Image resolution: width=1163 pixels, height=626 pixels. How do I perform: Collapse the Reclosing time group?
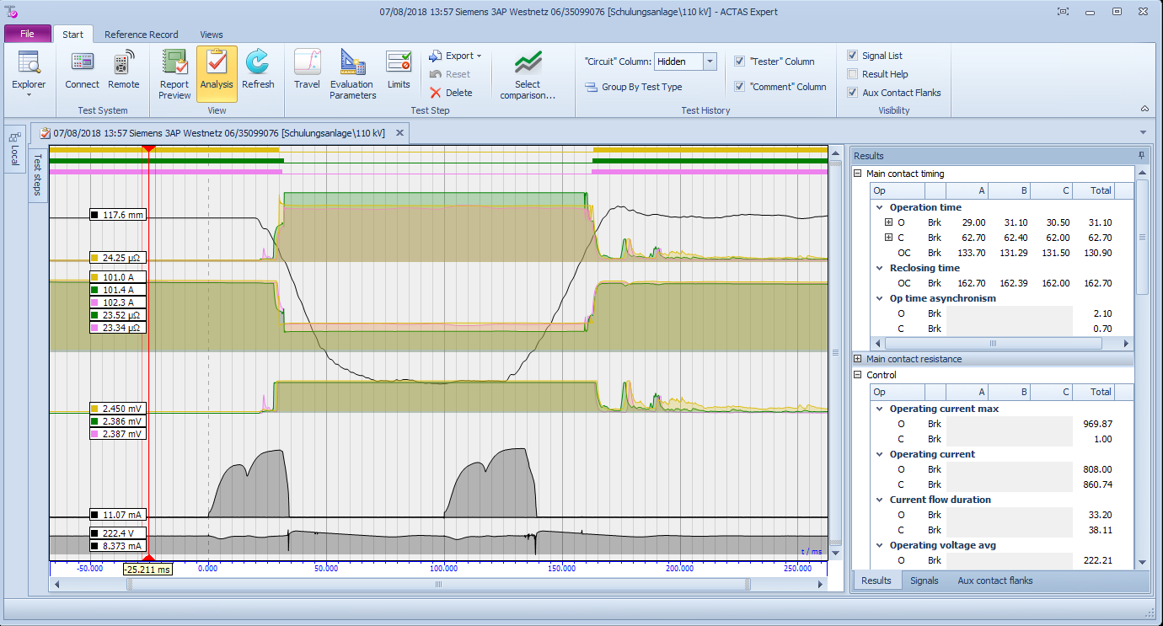[x=880, y=268]
